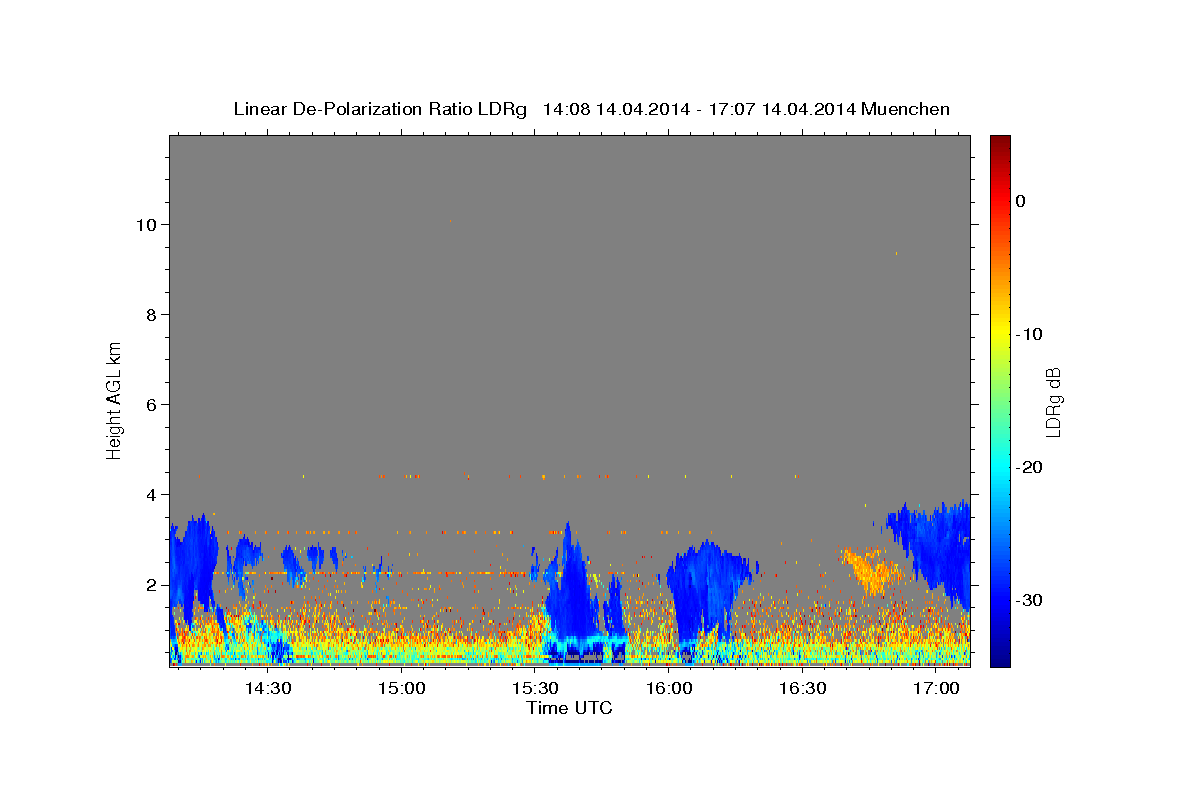Click the plot title 'Linear De-Polarization Ratio LDRg'

point(380,109)
